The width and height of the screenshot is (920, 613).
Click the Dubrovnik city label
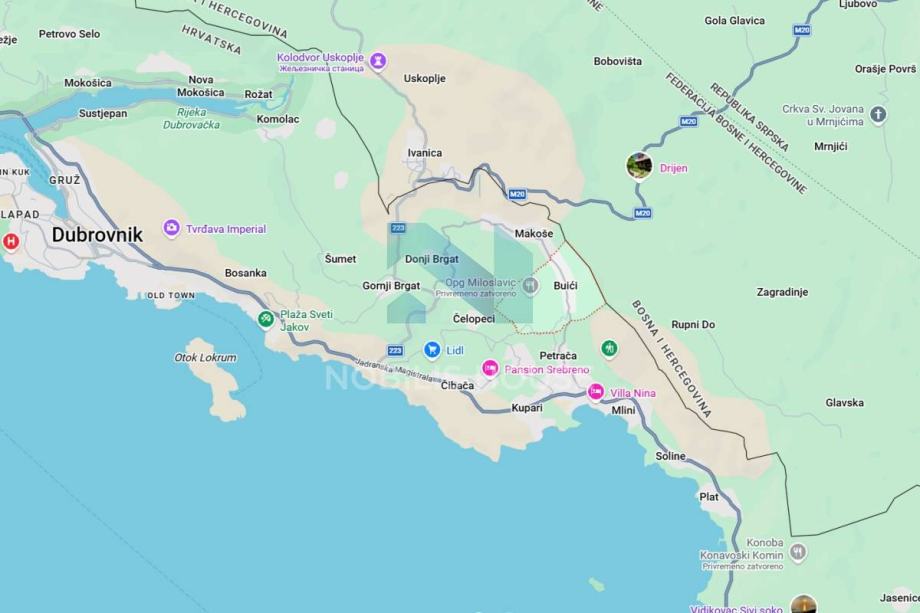(97, 235)
